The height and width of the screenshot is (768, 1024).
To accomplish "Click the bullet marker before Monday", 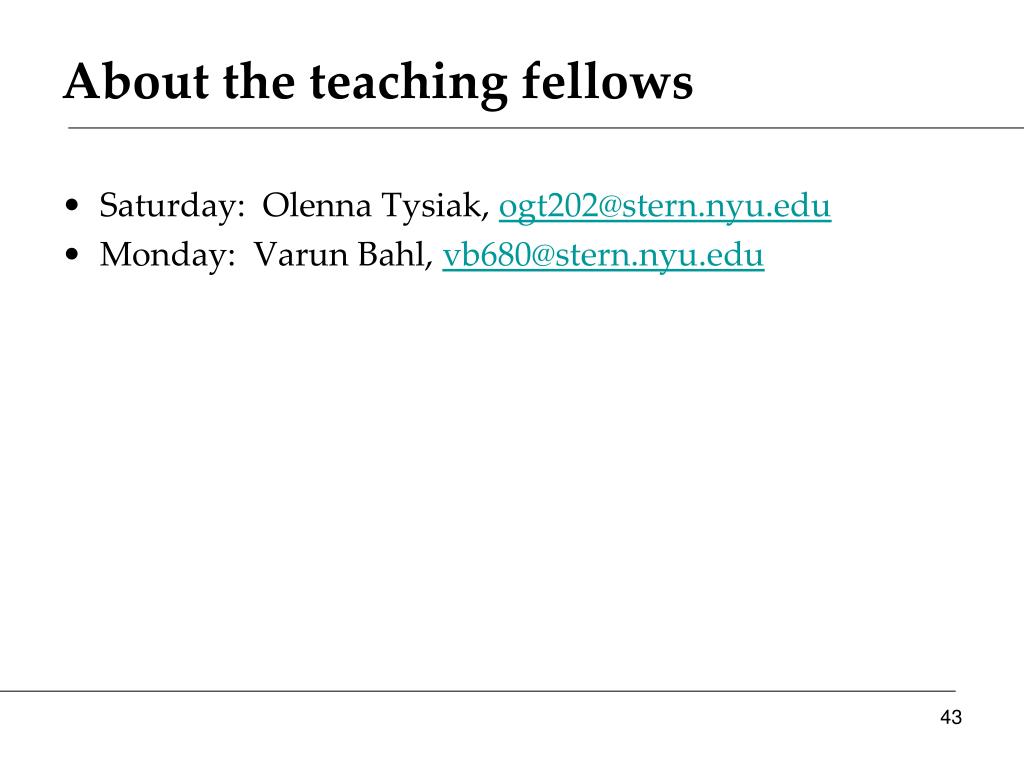I will tap(72, 255).
